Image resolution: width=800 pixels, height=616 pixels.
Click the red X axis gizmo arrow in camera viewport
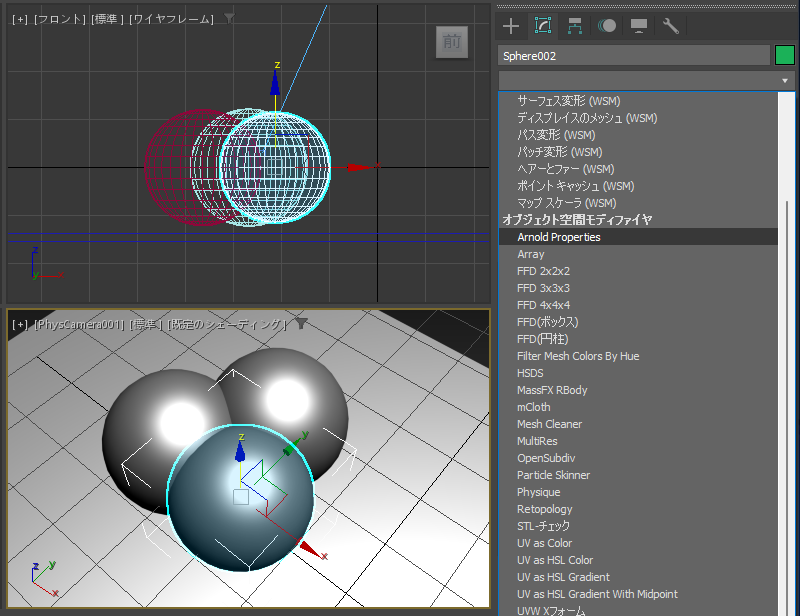coord(310,550)
